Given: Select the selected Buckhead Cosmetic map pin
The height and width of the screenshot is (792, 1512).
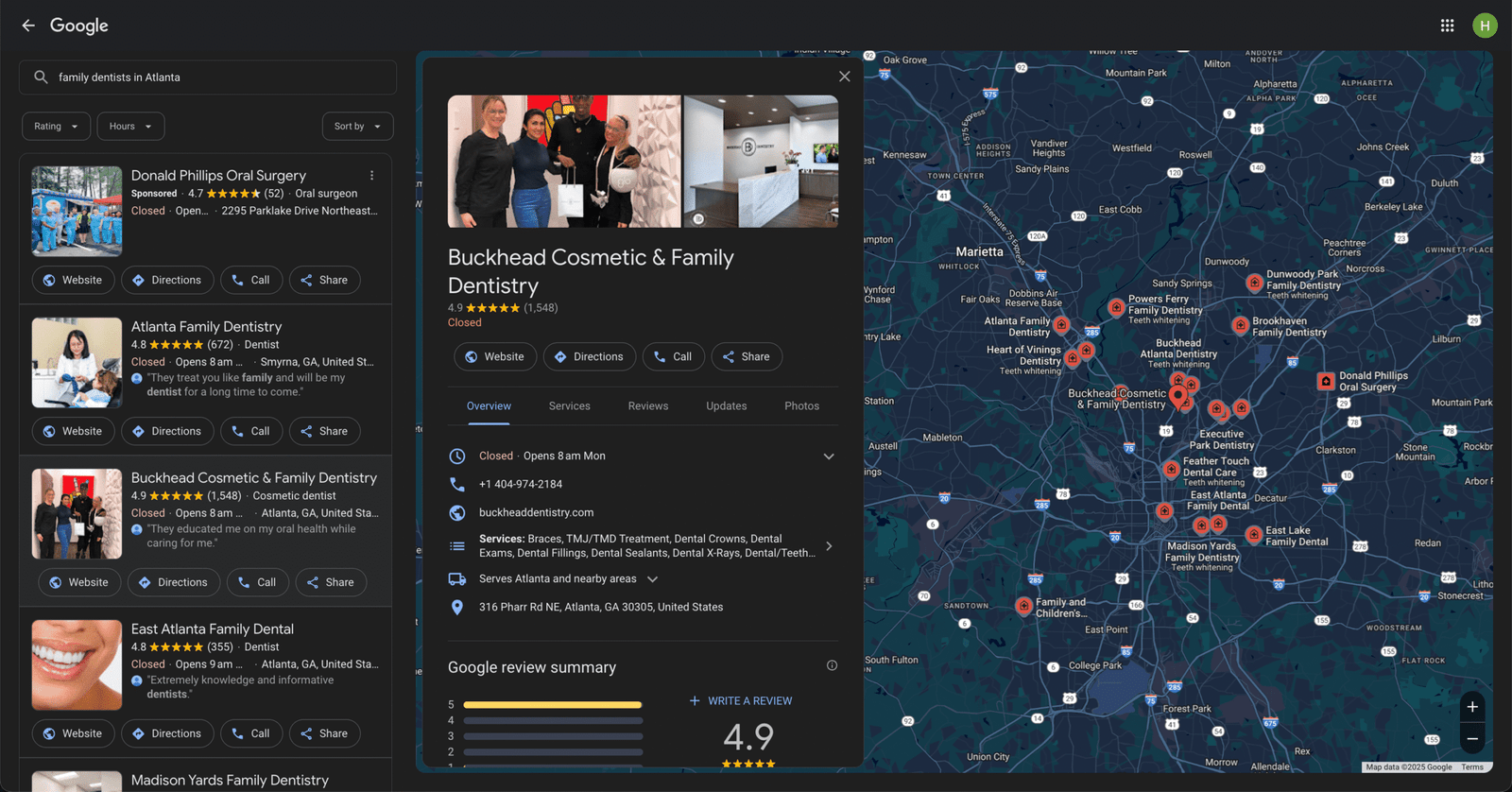Looking at the screenshot, I should pyautogui.click(x=1177, y=396).
